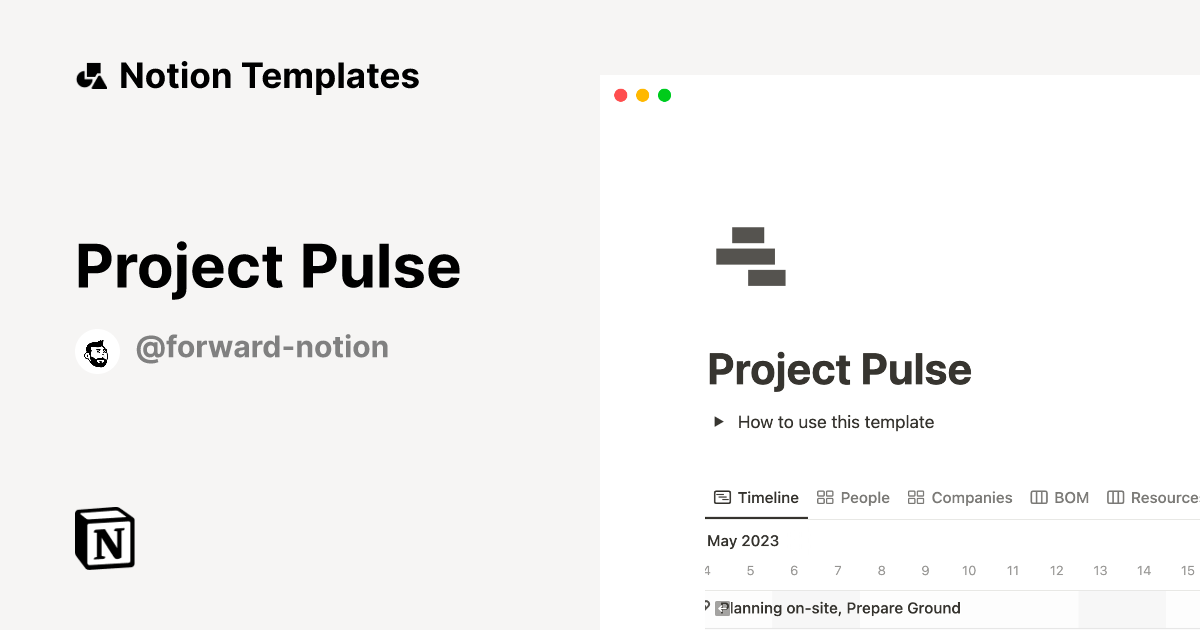This screenshot has width=1200, height=630.
Task: Click the Timeline view icon
Action: tap(722, 497)
